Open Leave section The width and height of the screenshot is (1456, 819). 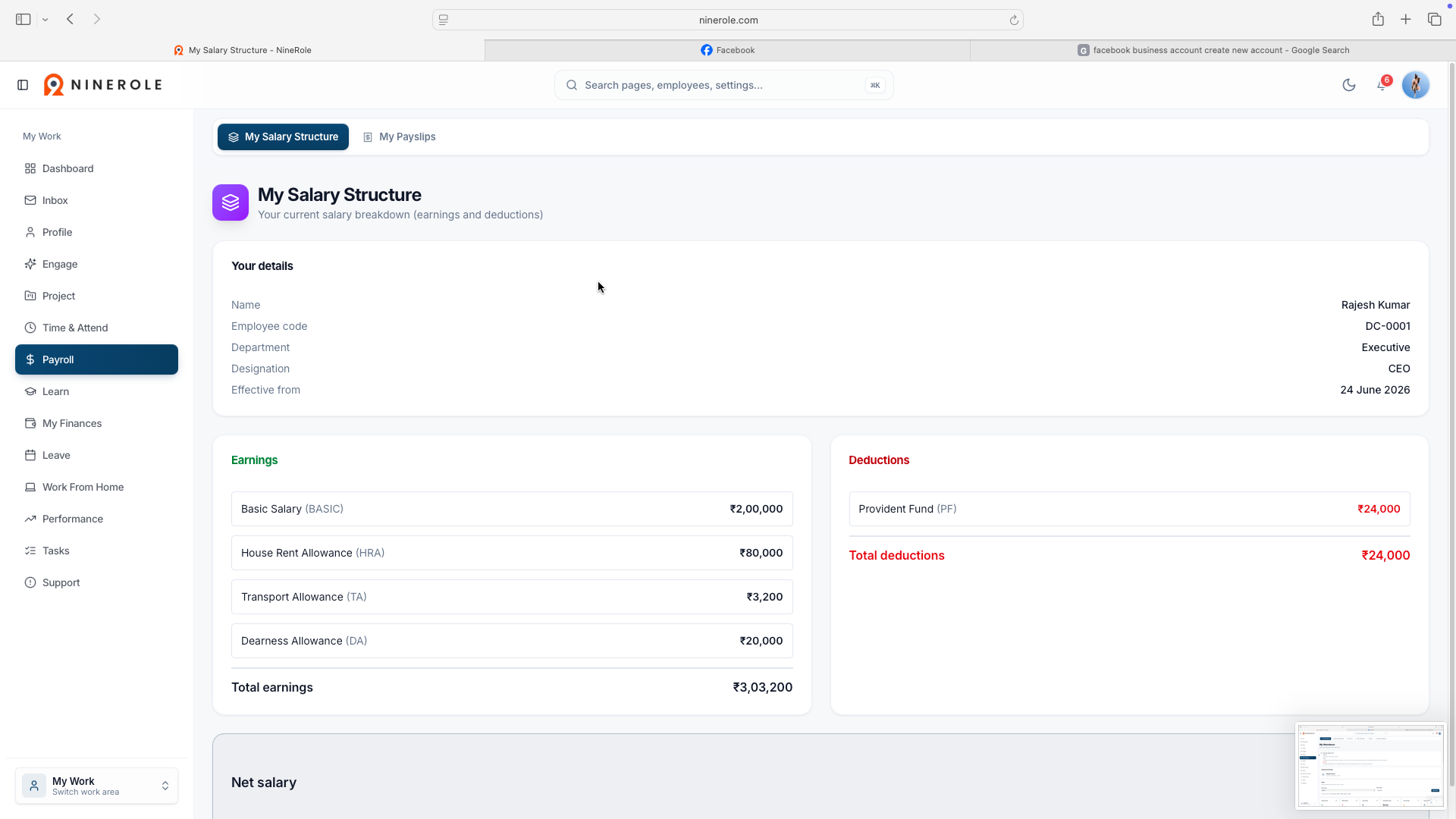pos(96,455)
